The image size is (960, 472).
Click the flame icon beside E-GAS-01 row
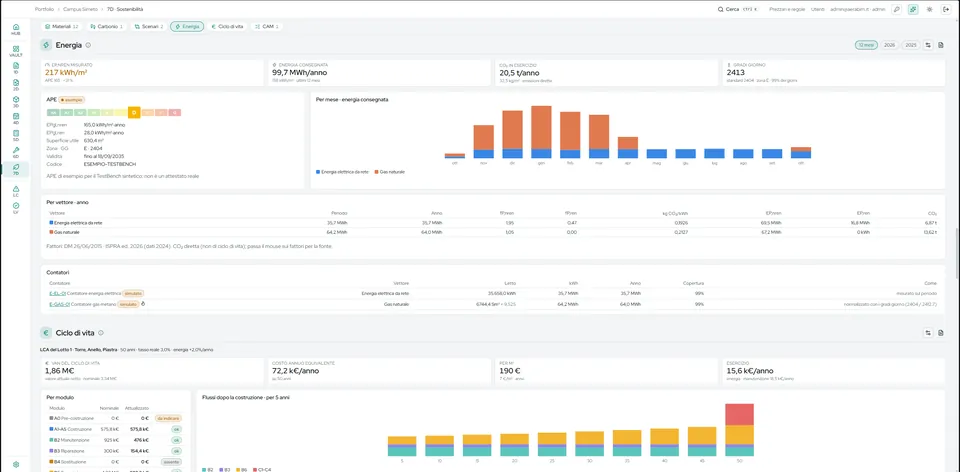[x=143, y=303]
